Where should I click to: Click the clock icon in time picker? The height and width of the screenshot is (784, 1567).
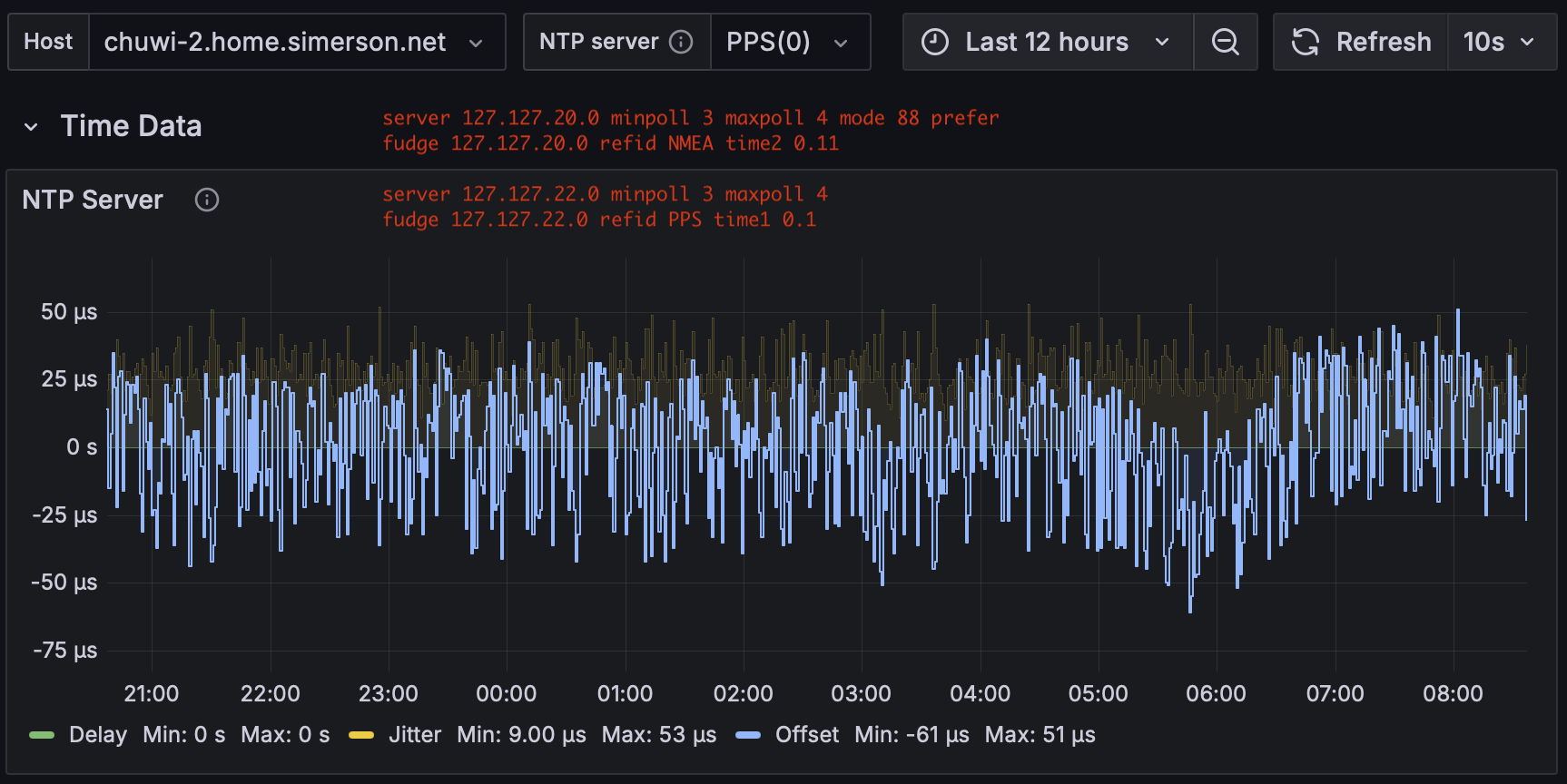pos(935,42)
